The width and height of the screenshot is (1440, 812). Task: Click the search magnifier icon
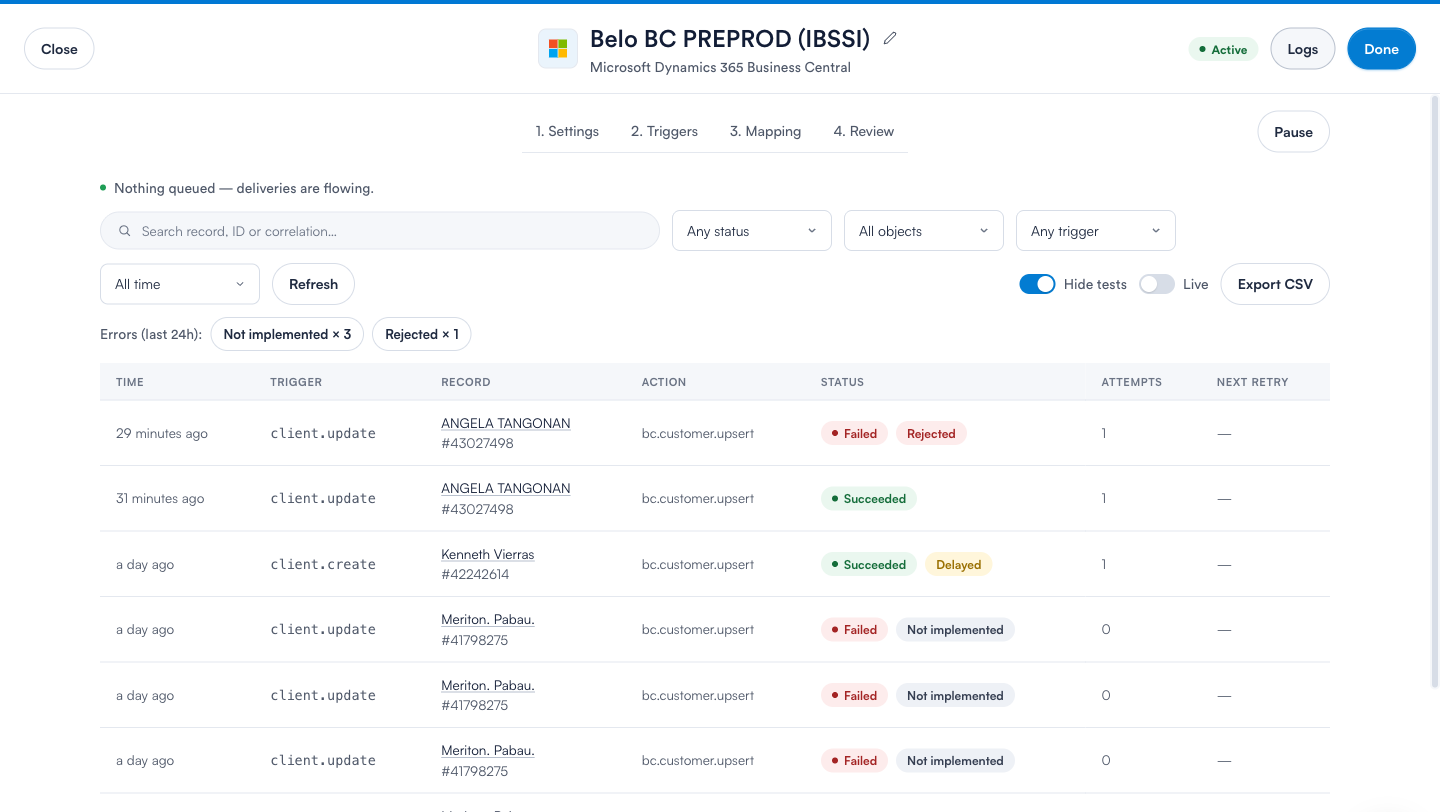tap(125, 231)
